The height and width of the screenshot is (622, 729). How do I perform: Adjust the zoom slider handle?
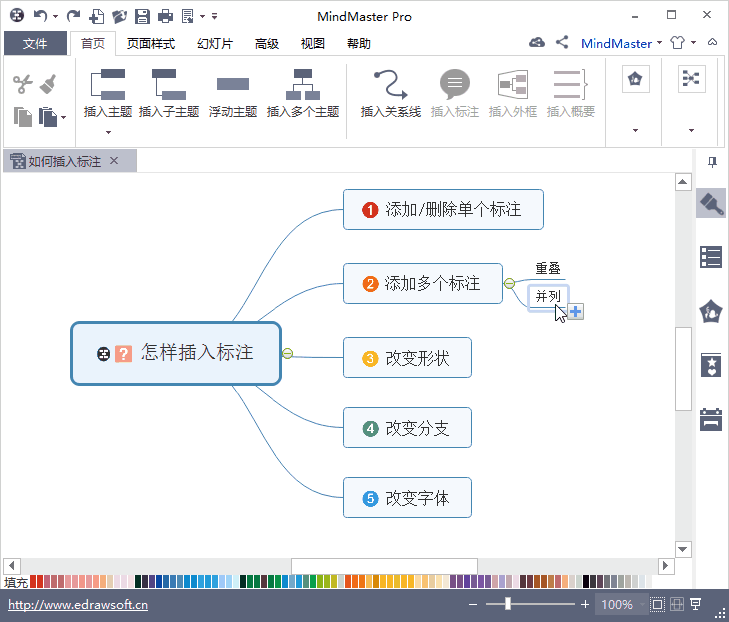click(508, 604)
